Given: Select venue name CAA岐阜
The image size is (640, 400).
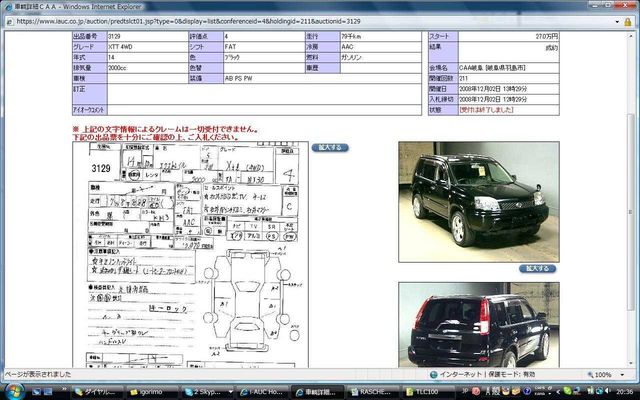Looking at the screenshot, I should coord(509,68).
